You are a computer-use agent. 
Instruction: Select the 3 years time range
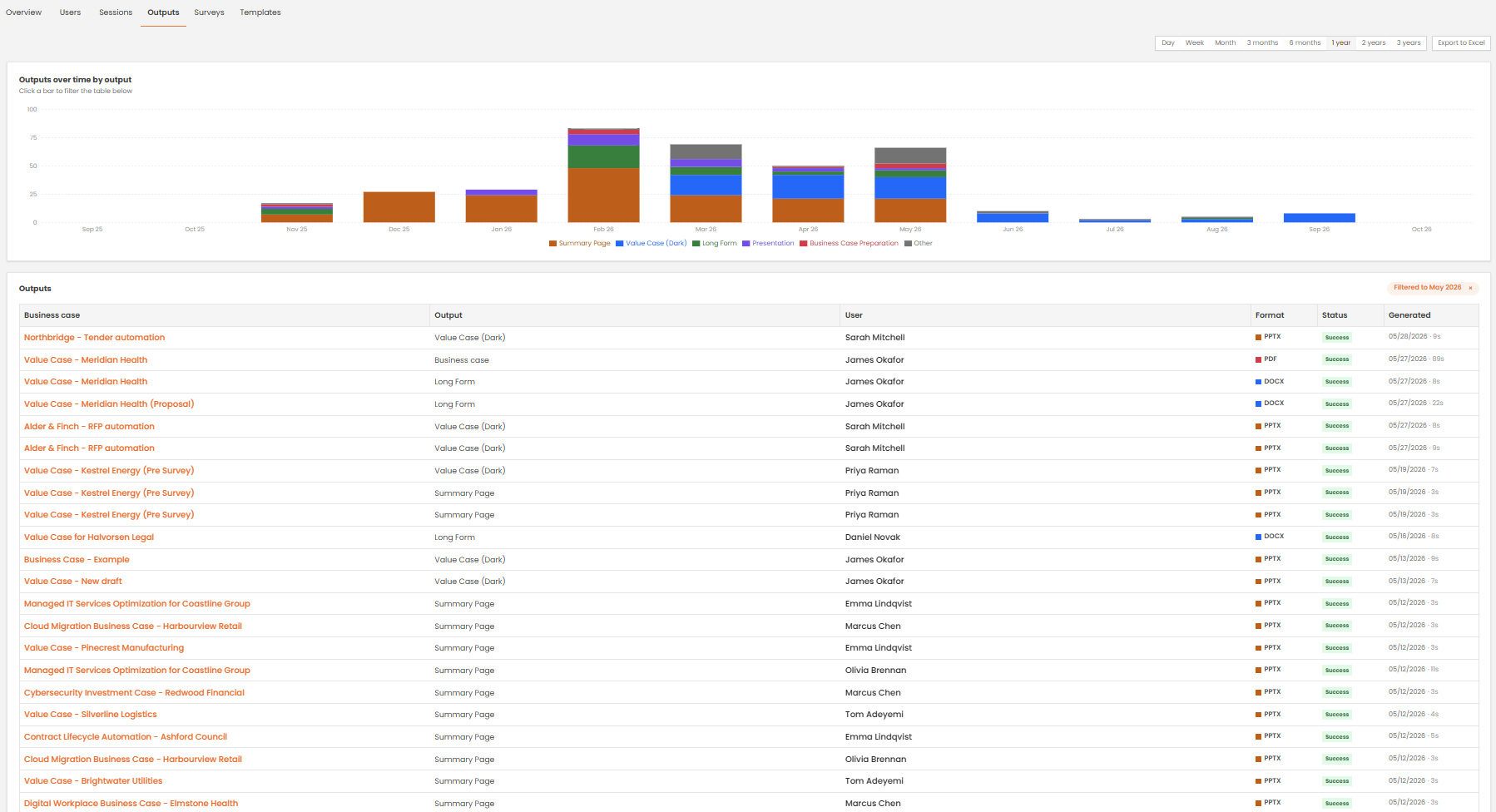pyautogui.click(x=1409, y=42)
